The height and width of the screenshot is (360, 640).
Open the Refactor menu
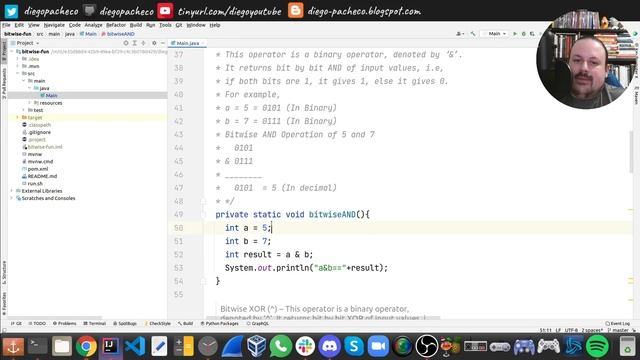(x=116, y=25)
